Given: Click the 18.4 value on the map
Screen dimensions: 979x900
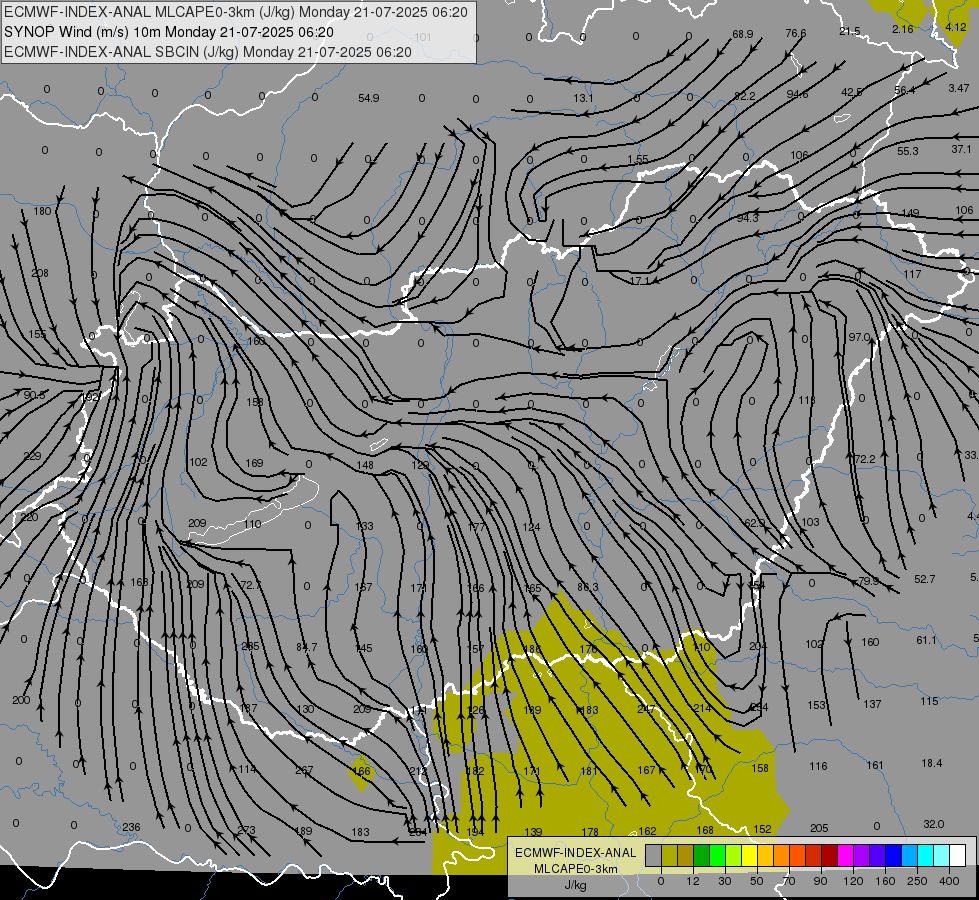Looking at the screenshot, I should tap(932, 763).
